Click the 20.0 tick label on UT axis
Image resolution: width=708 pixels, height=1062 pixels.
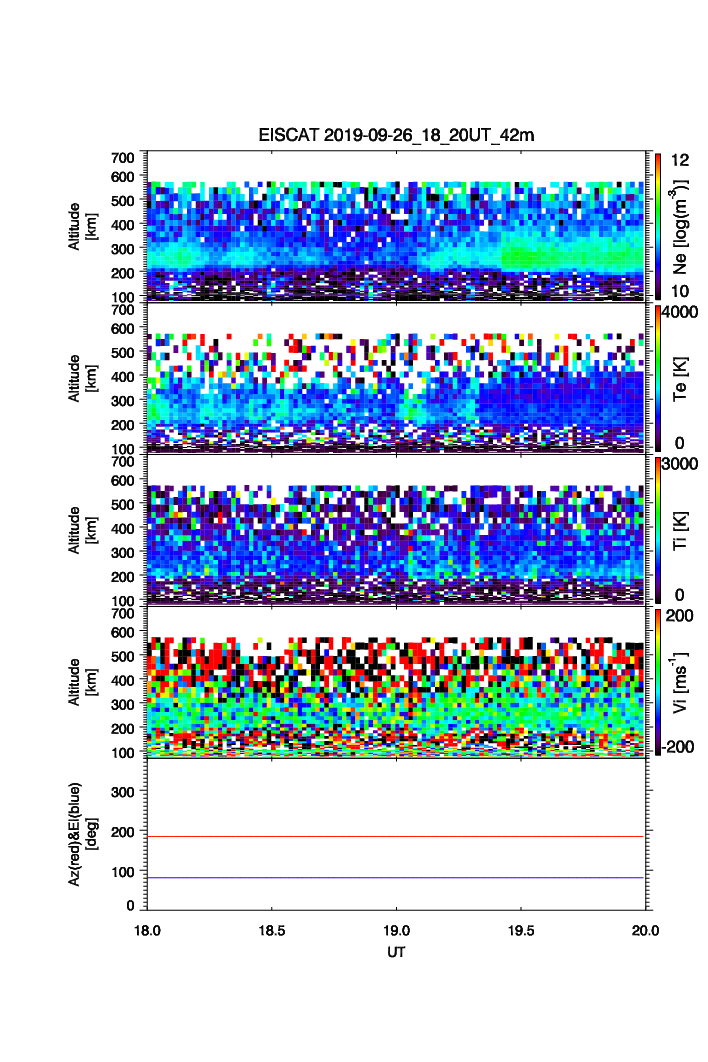point(645,929)
